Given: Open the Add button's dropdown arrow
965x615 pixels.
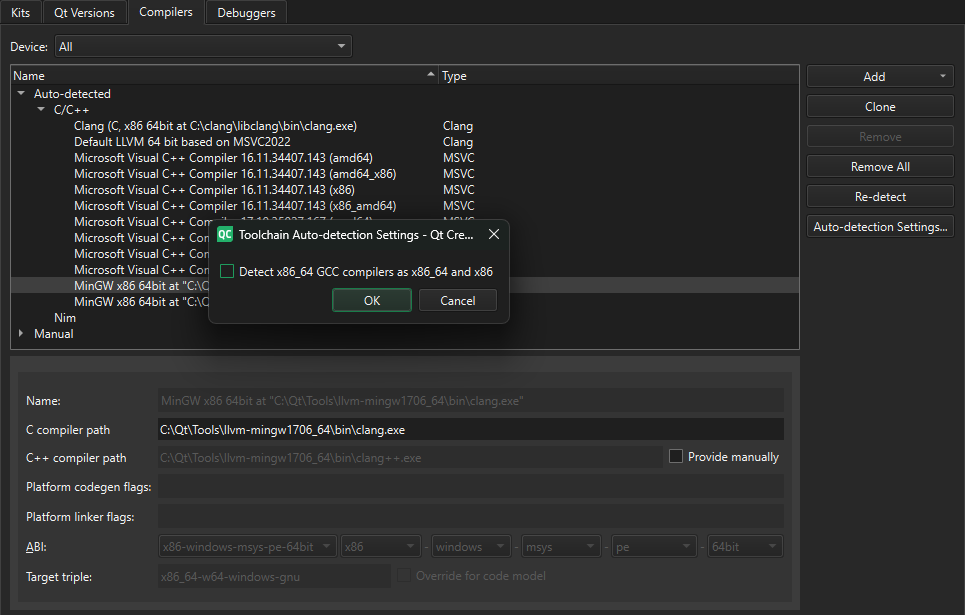Looking at the screenshot, I should click(943, 76).
